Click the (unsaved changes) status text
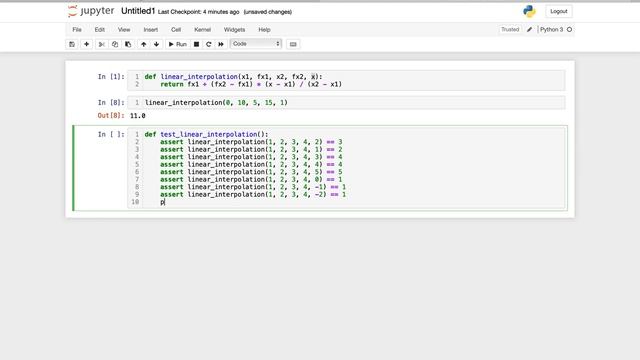The height and width of the screenshot is (360, 640). click(268, 12)
